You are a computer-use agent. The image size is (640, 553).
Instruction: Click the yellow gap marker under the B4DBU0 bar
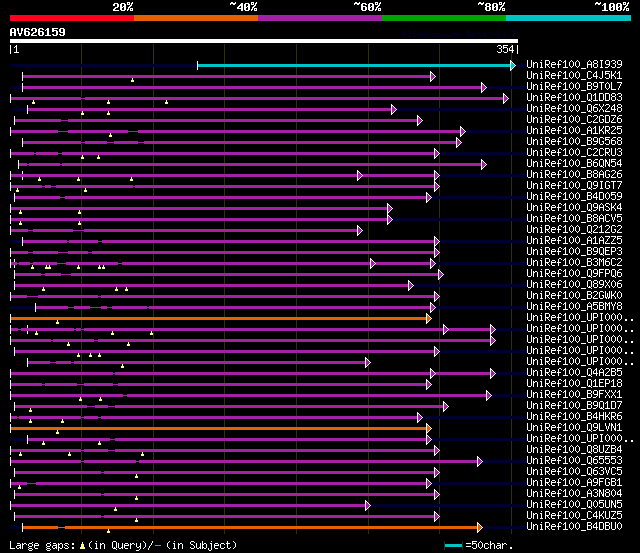click(x=108, y=531)
